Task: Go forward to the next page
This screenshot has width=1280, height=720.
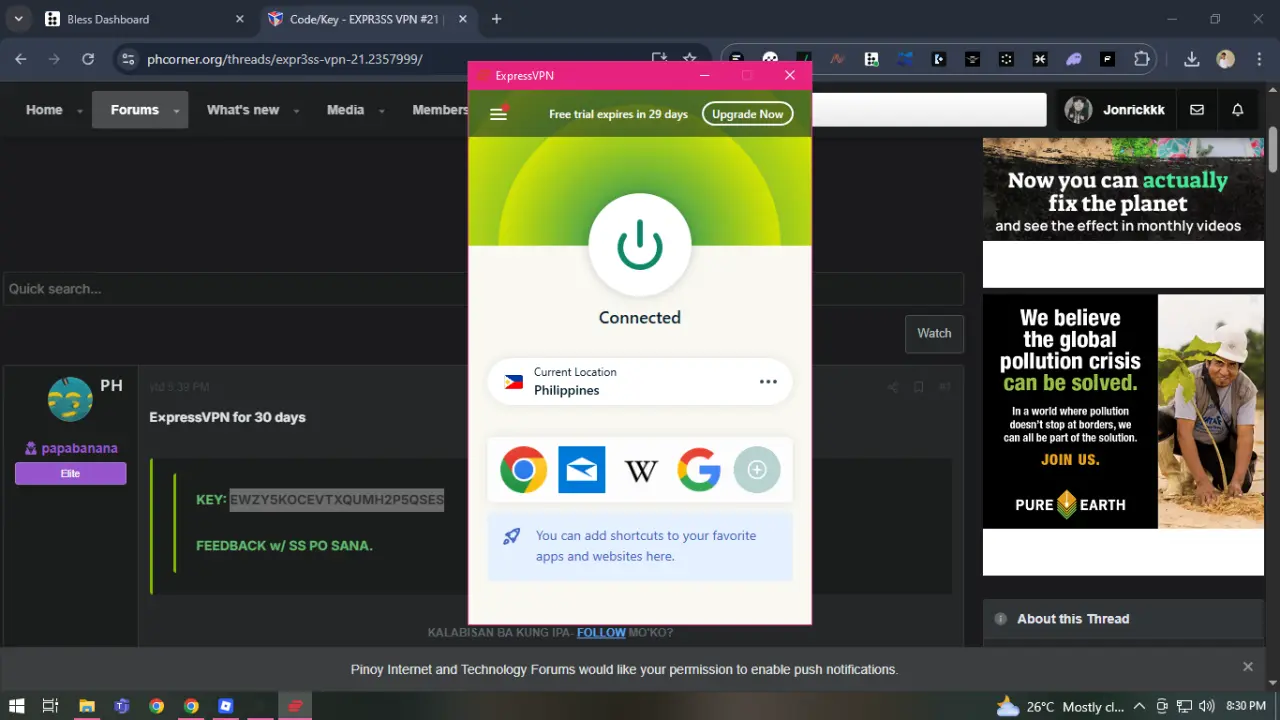Action: click(54, 59)
